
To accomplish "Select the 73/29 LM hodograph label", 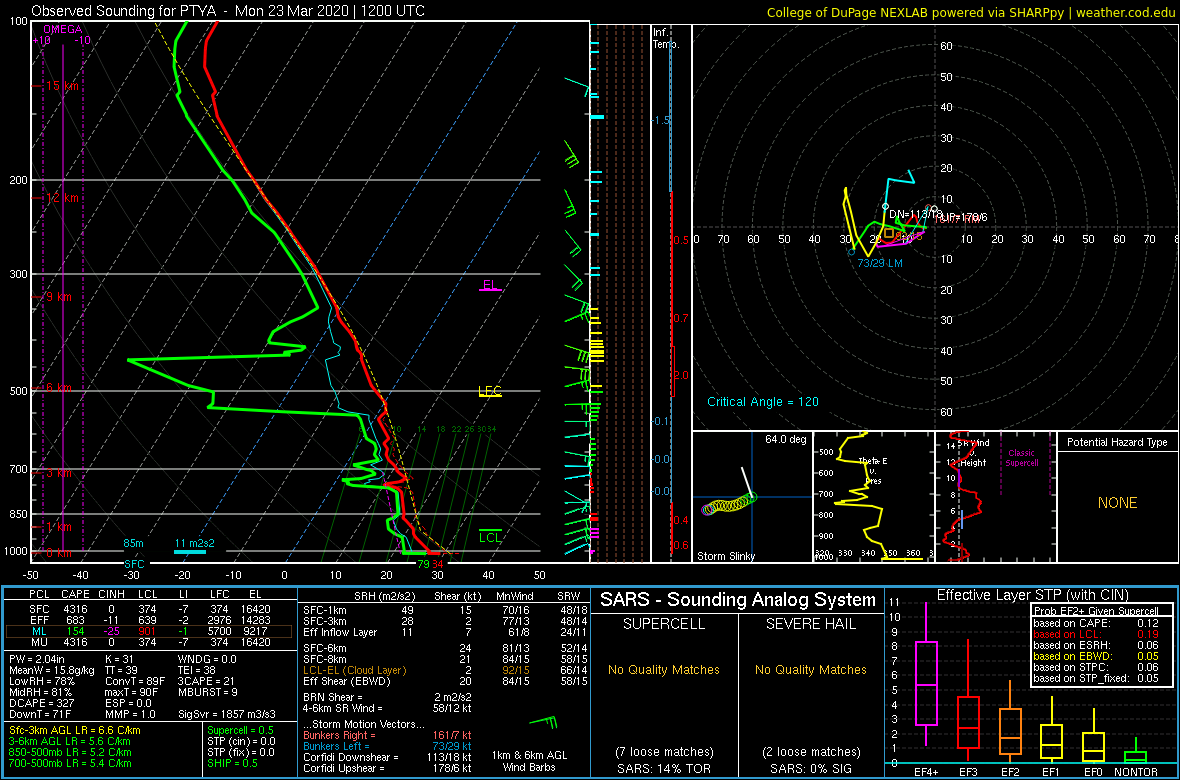I will pos(880,263).
